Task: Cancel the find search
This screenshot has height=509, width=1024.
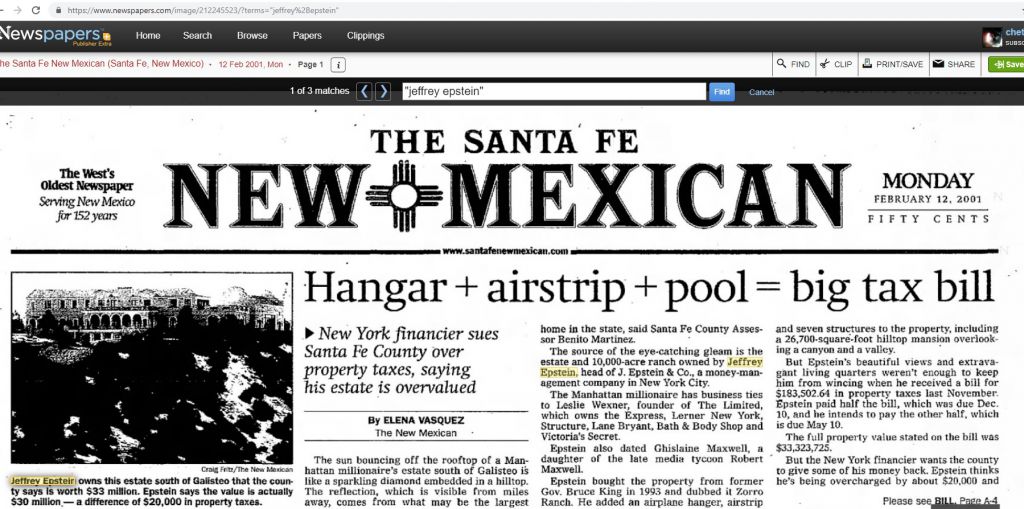Action: [761, 92]
